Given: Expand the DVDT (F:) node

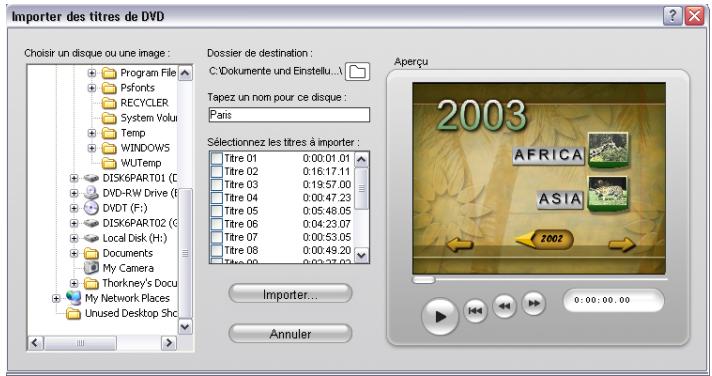Looking at the screenshot, I should [x=74, y=208].
